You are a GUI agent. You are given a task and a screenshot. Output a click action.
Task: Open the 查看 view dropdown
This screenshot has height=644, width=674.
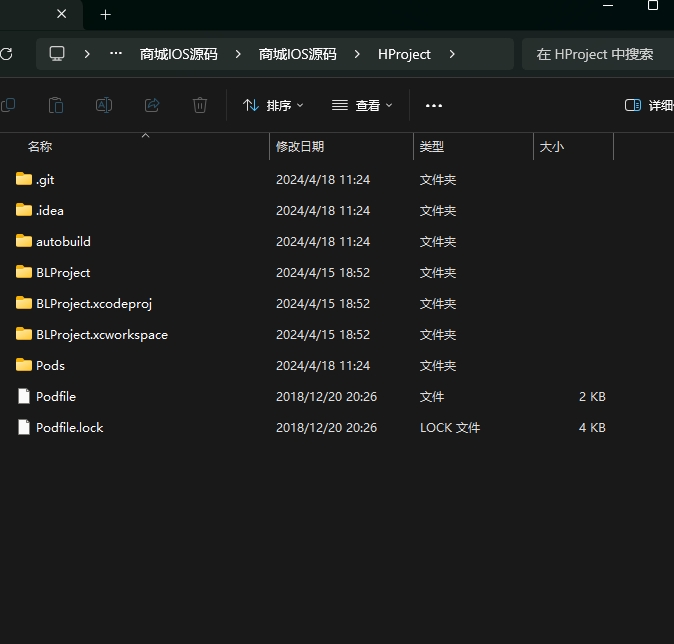click(362, 105)
